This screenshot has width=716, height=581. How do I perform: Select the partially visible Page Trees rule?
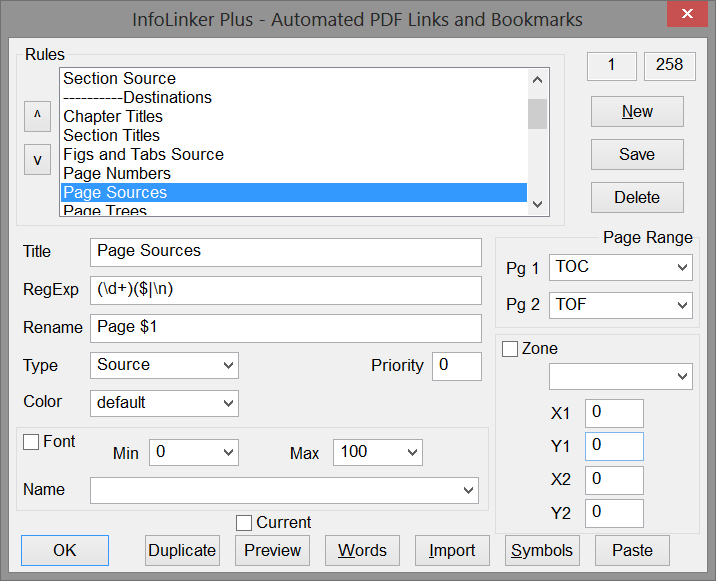click(294, 209)
